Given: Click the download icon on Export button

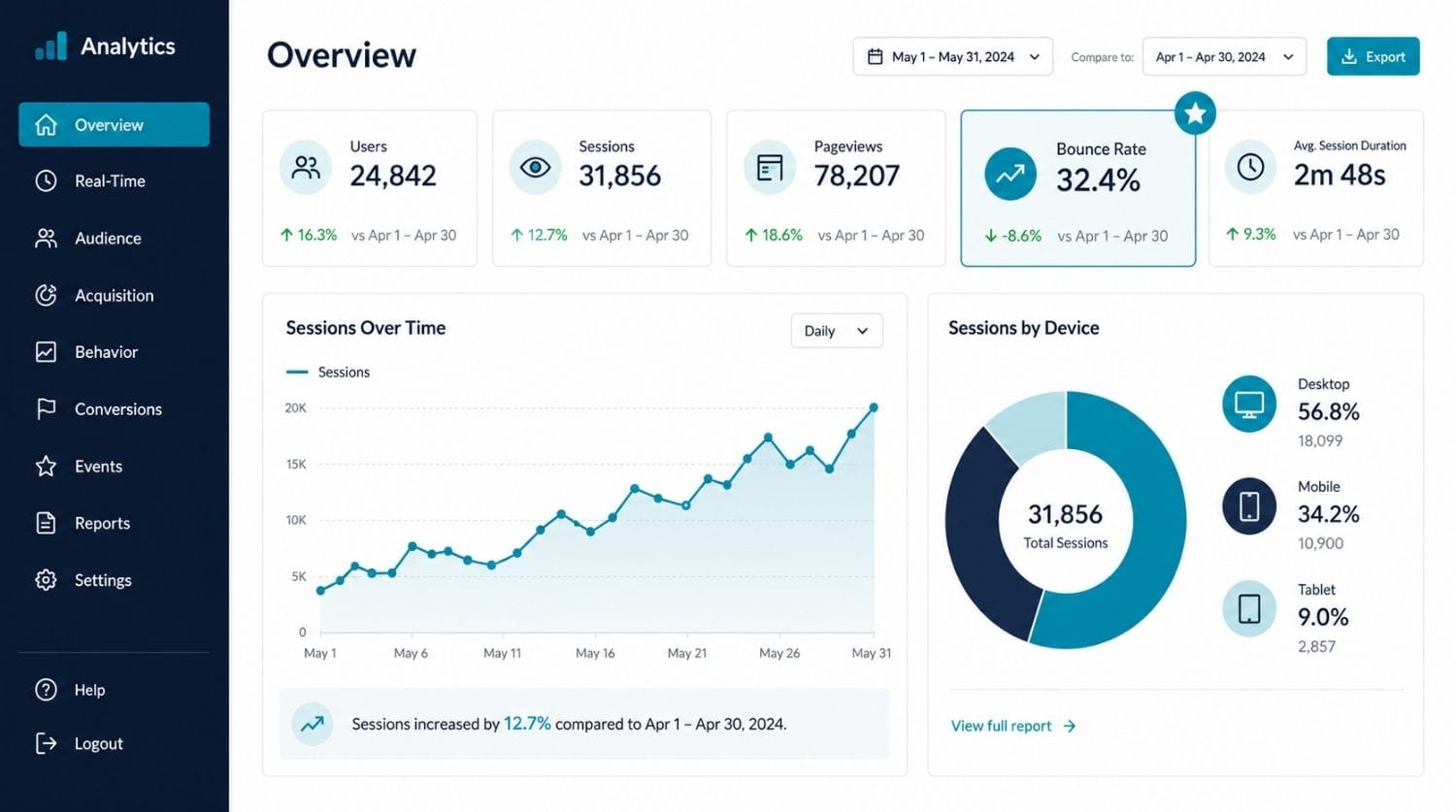Looking at the screenshot, I should [x=1349, y=56].
